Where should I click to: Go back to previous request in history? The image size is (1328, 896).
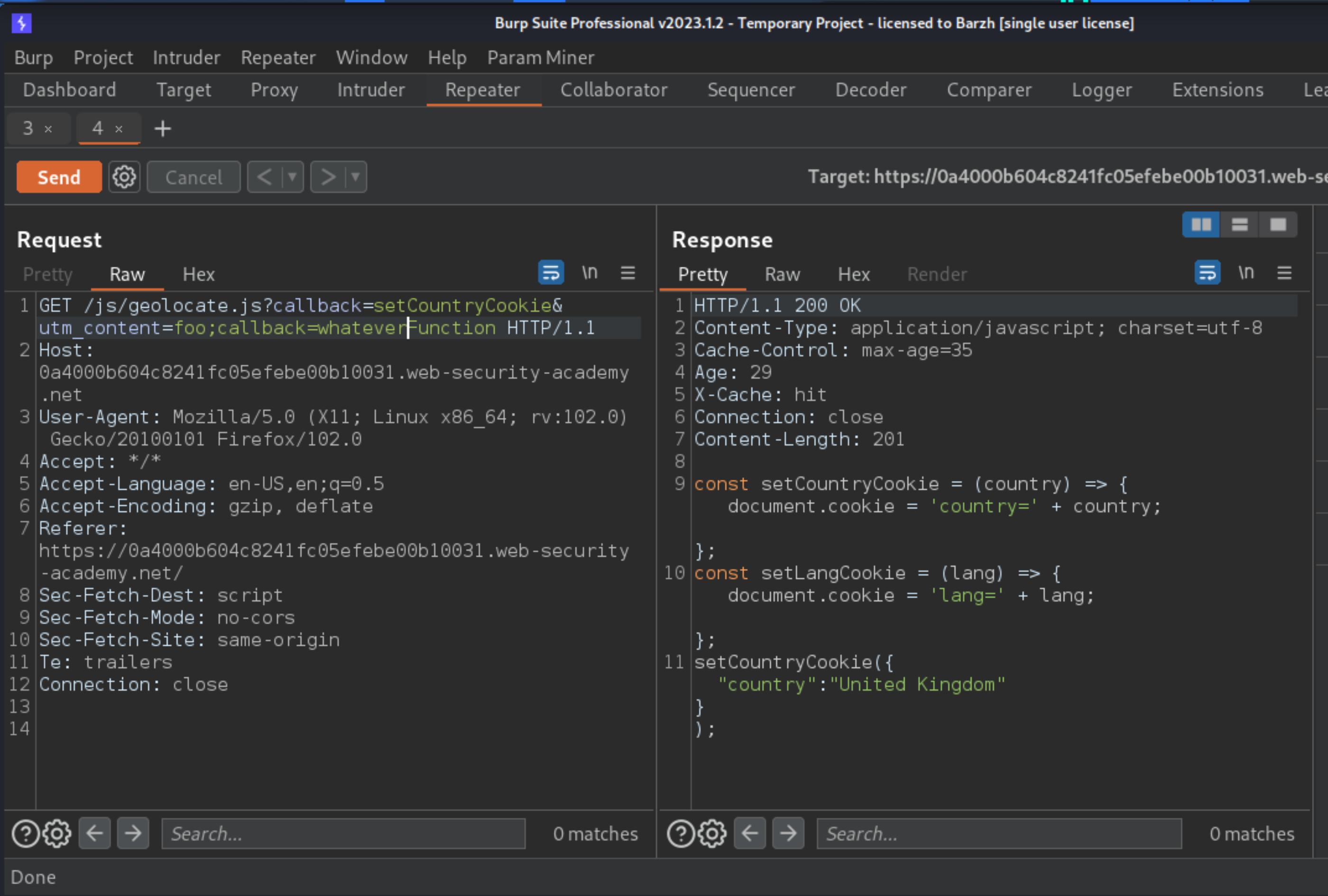[x=265, y=177]
